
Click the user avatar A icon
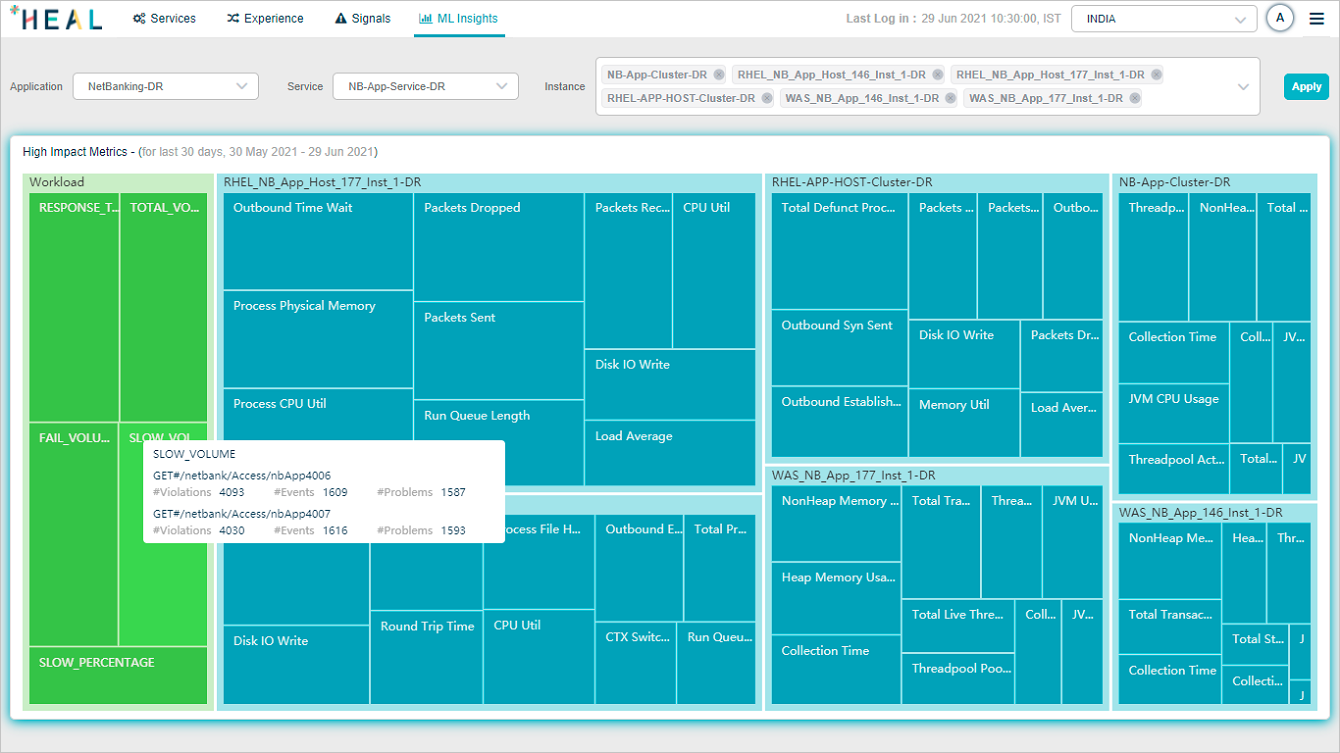point(1279,18)
